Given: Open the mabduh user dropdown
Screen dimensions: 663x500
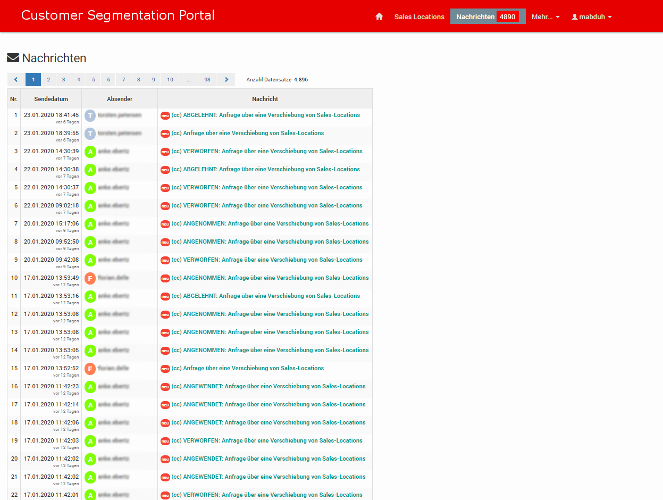Looking at the screenshot, I should 590,17.
